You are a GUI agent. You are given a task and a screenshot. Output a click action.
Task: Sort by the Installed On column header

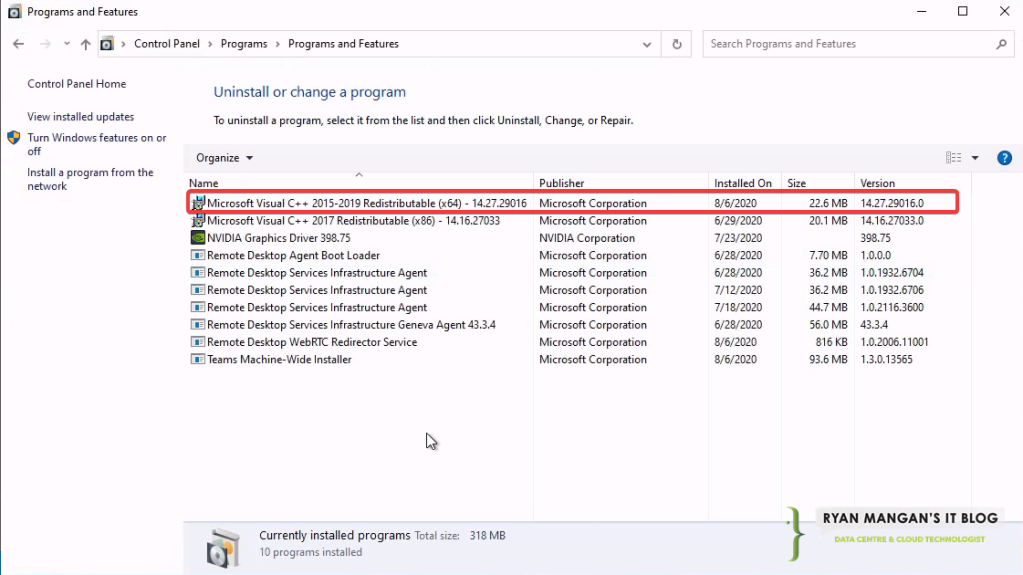pos(744,183)
